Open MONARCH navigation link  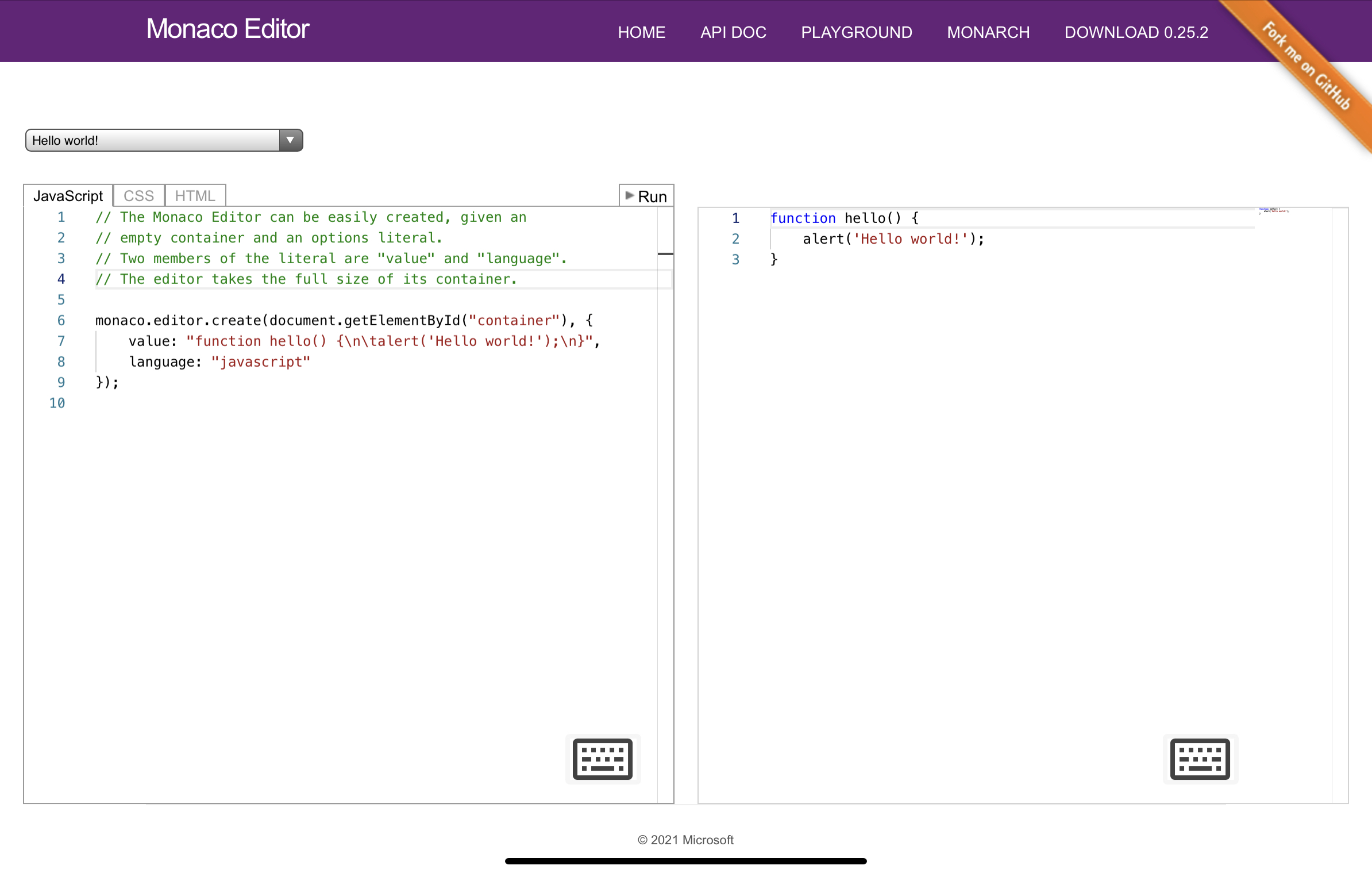pyautogui.click(x=988, y=32)
